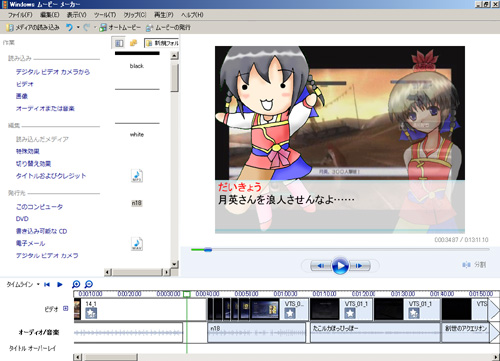Click collection pane horizontal scroll right arrow
The image size is (500, 361).
(x=167, y=272)
